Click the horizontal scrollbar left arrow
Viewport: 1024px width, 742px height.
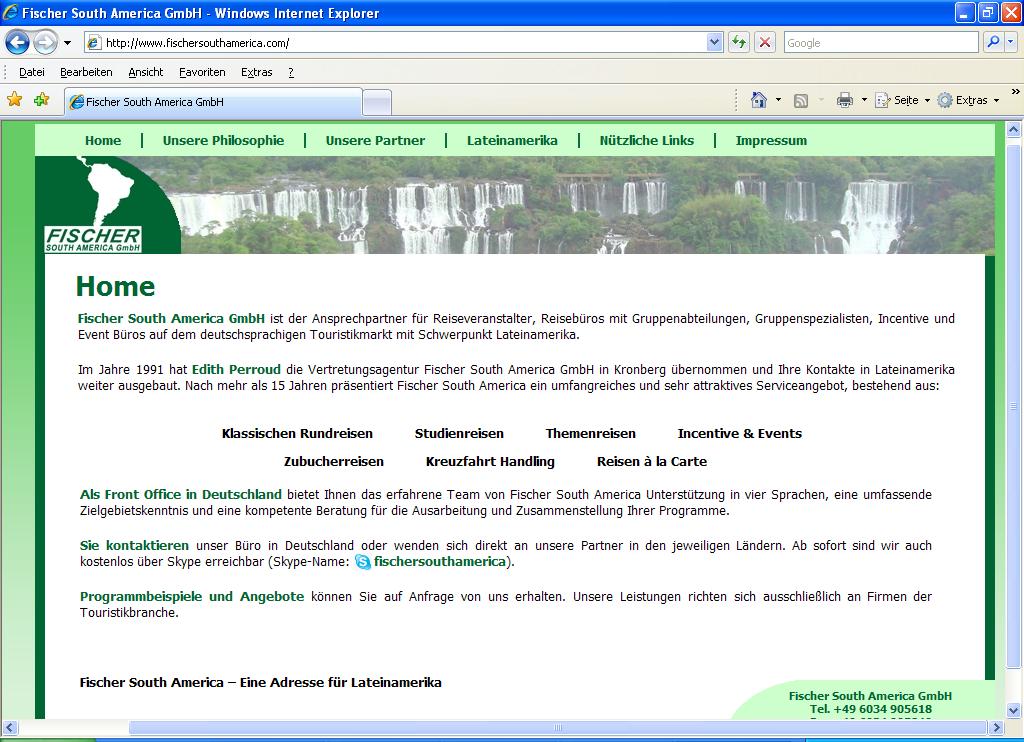(x=9, y=727)
